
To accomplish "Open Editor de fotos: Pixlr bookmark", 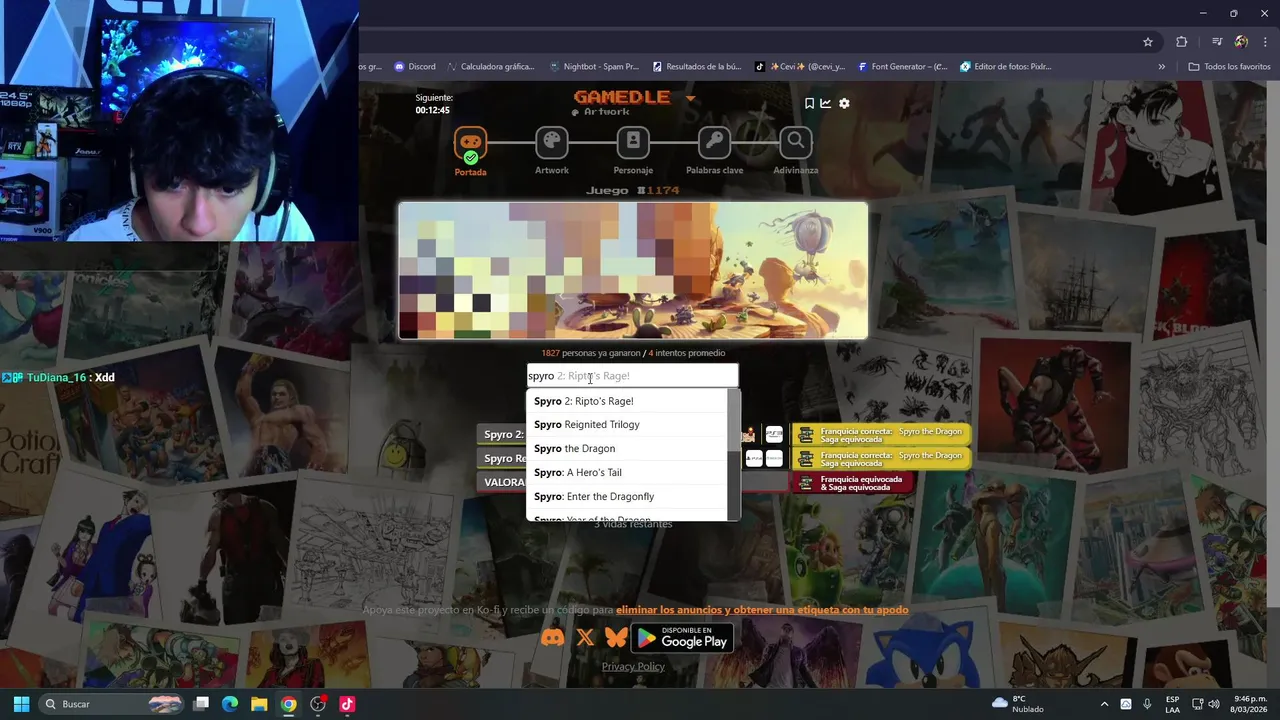I will click(1006, 67).
